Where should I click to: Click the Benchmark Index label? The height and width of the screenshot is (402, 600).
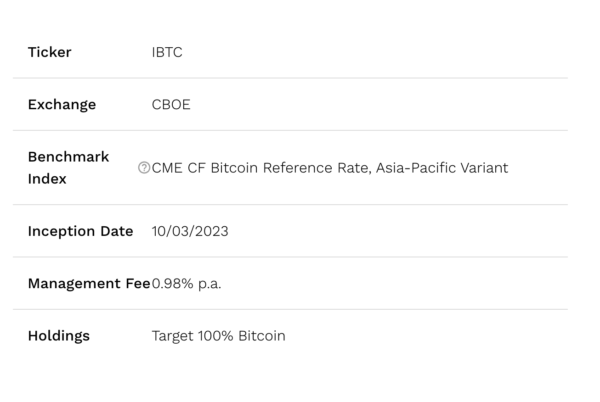click(x=68, y=168)
